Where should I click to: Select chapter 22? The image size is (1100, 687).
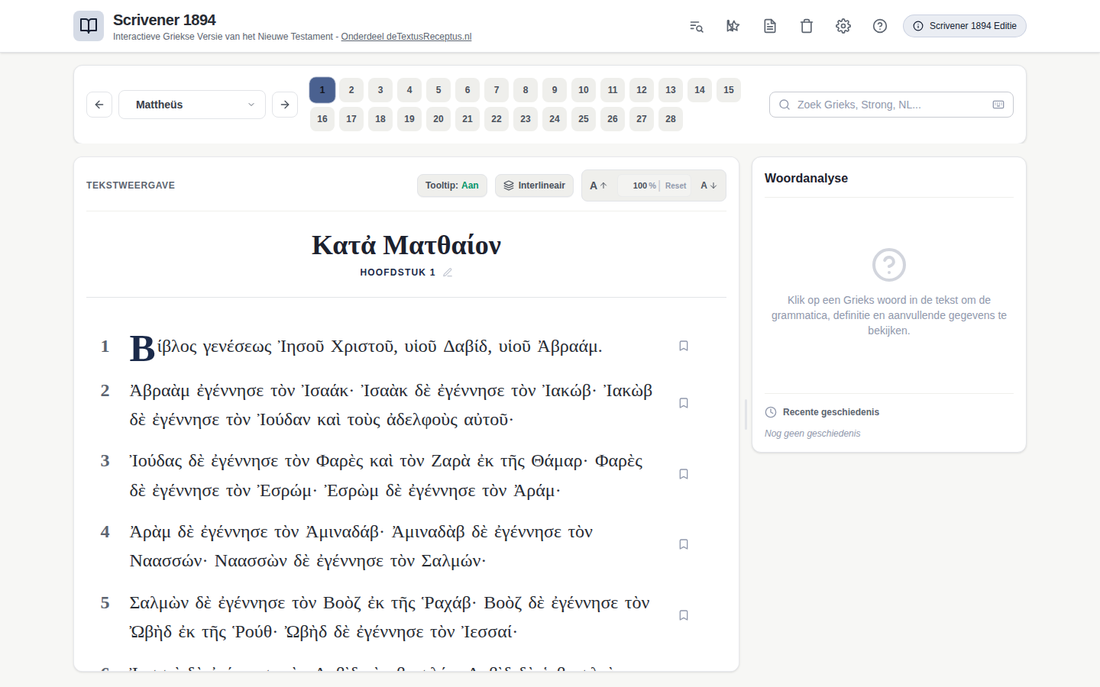[497, 119]
